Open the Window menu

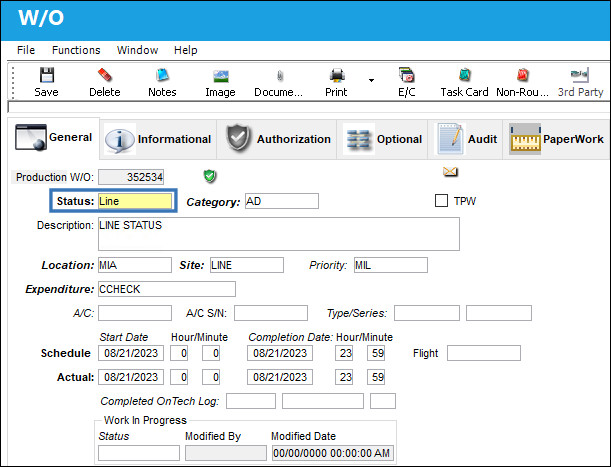137,50
